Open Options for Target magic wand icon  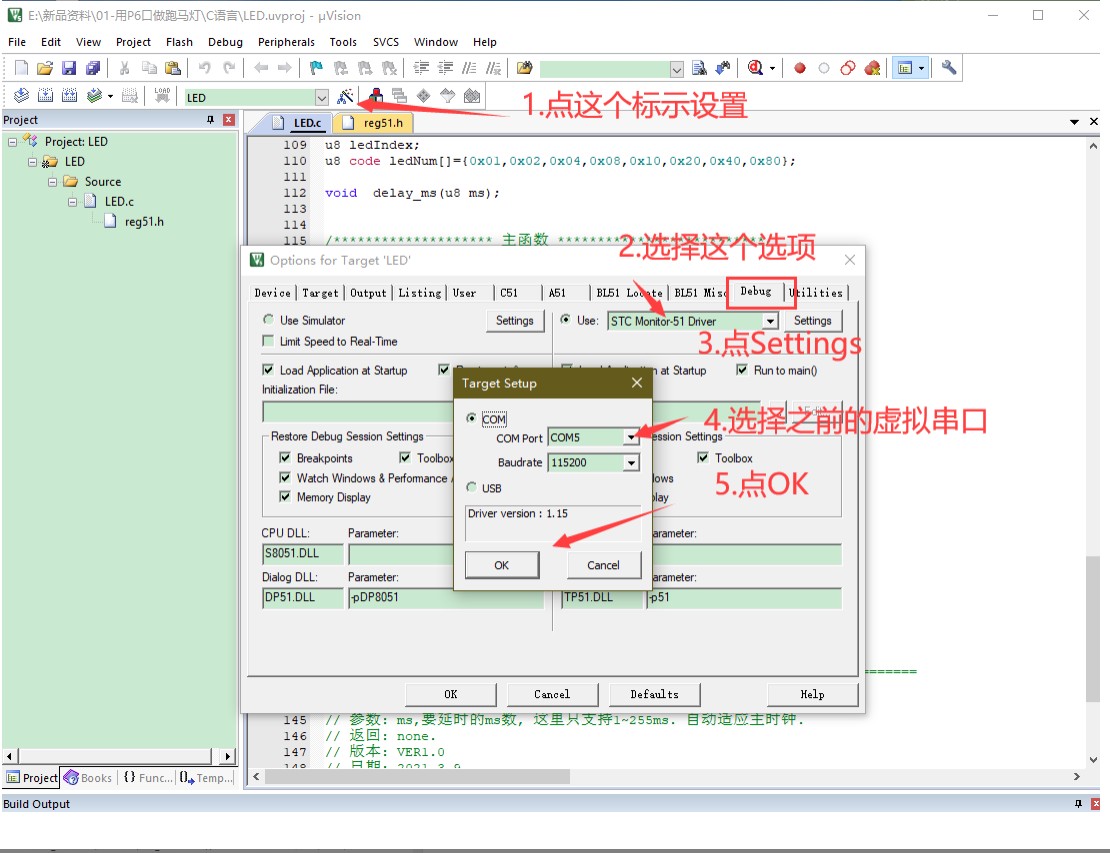click(345, 96)
